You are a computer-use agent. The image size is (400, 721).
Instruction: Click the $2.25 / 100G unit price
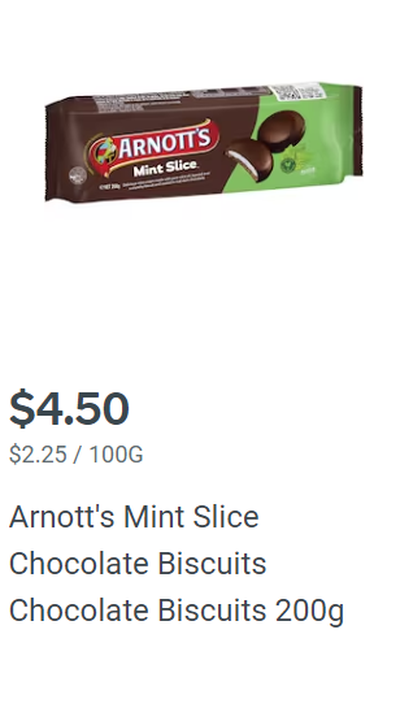[76, 454]
